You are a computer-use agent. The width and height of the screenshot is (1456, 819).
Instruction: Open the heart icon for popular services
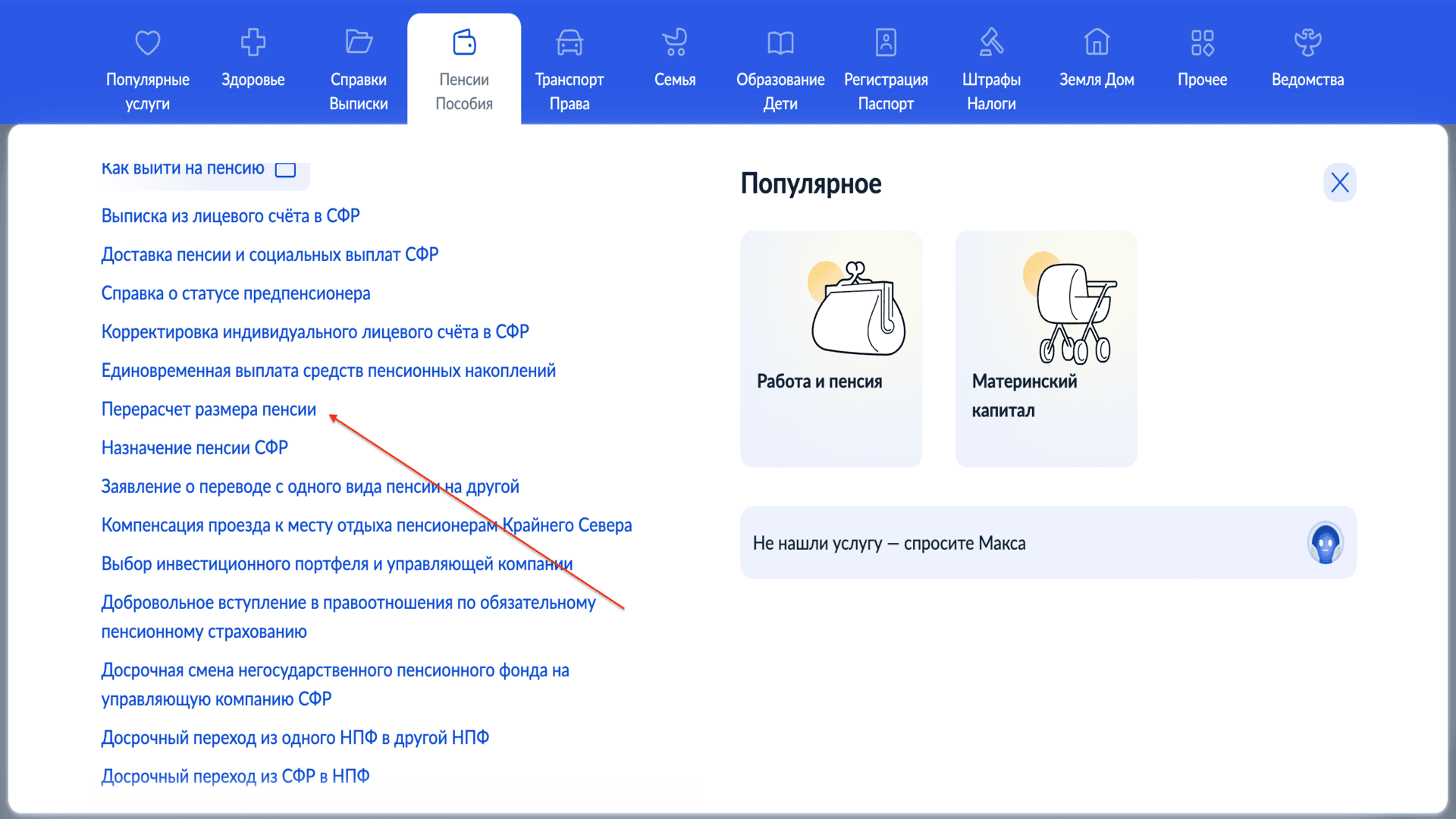click(x=147, y=42)
